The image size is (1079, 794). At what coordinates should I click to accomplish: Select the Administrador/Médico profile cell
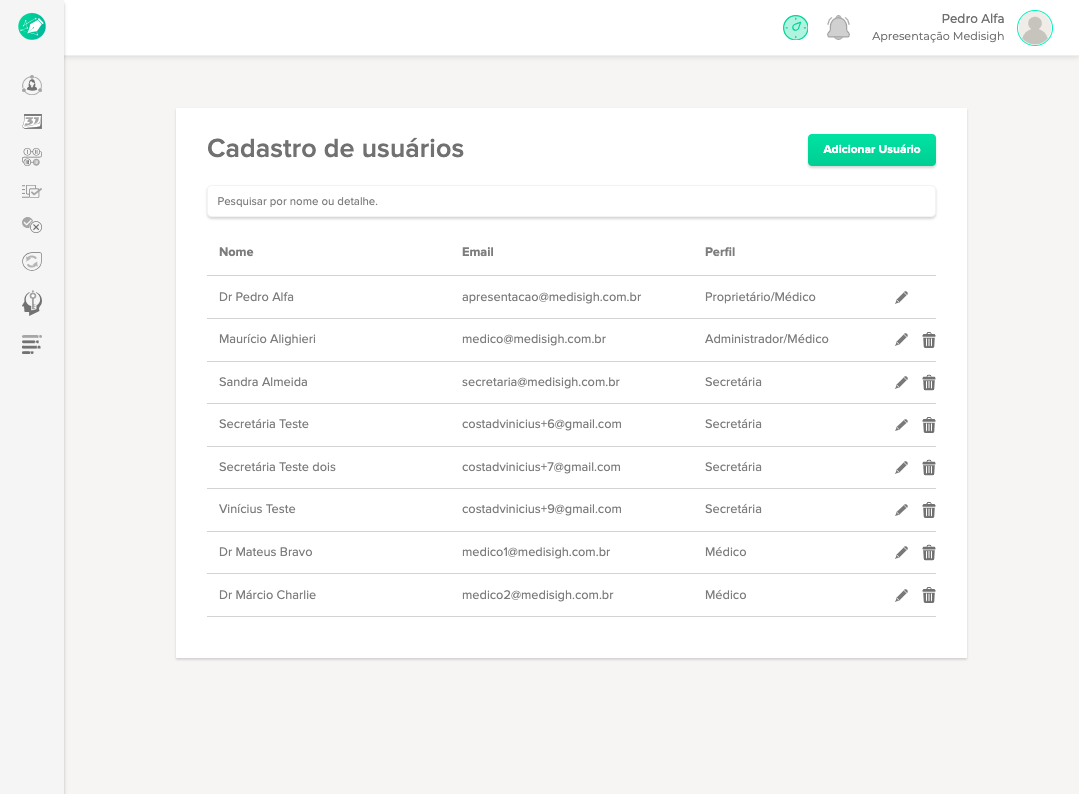pos(767,339)
